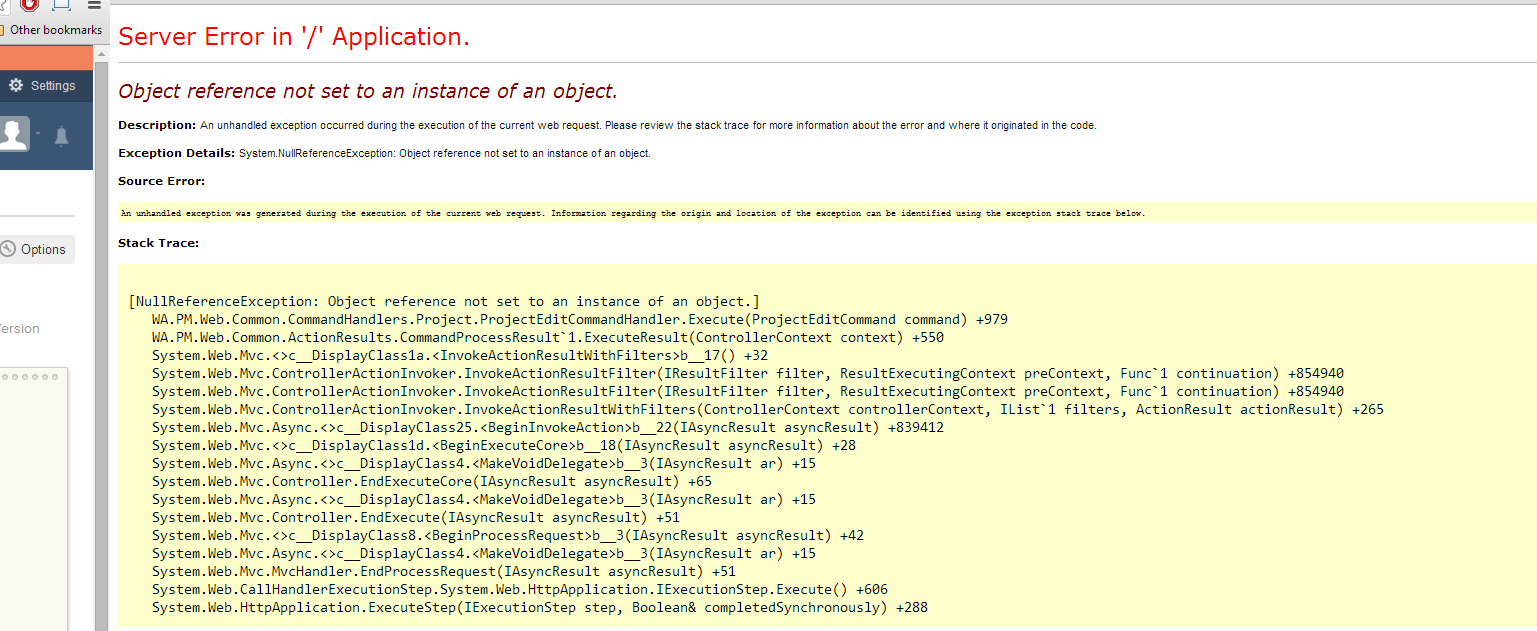Click the Stack Trace label
Screen dimensions: 1537x631
coord(158,243)
